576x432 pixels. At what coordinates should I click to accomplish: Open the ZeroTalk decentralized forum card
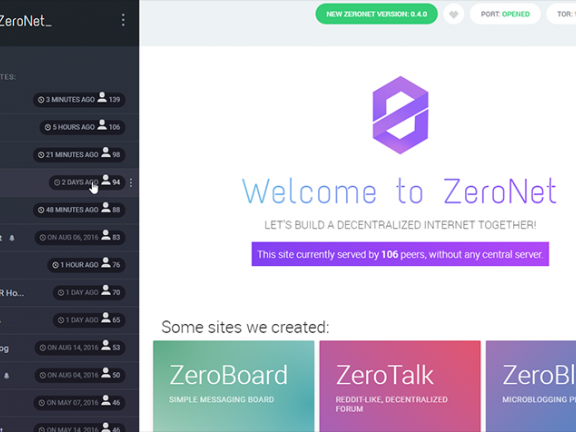tap(400, 386)
